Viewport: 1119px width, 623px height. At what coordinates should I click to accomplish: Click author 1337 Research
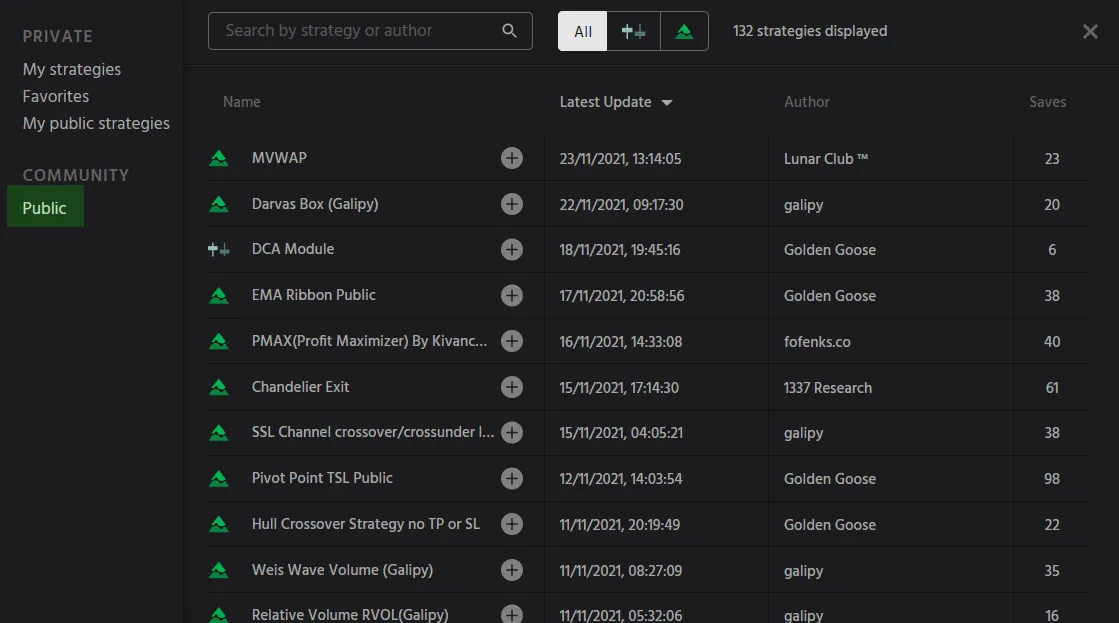point(828,388)
